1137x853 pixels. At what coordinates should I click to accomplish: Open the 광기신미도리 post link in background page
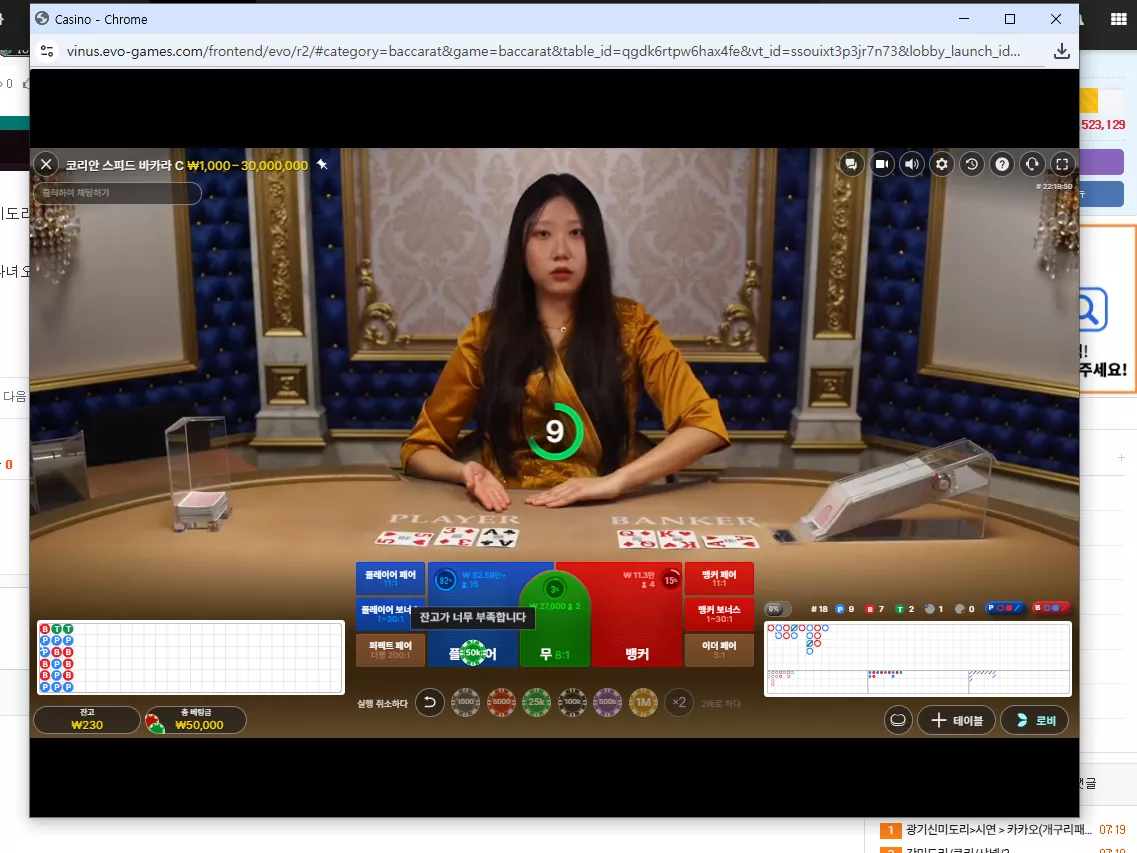(x=998, y=829)
